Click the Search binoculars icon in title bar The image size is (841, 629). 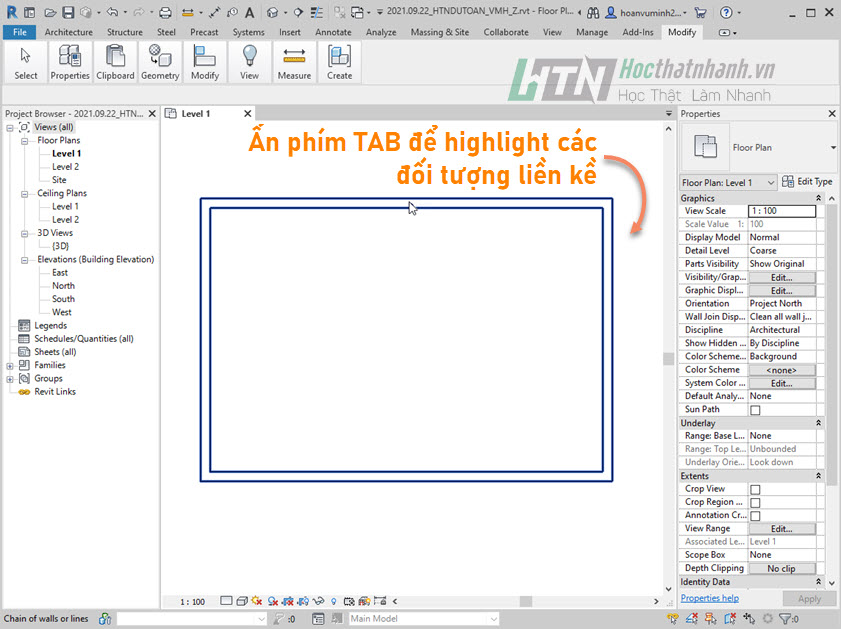click(593, 12)
